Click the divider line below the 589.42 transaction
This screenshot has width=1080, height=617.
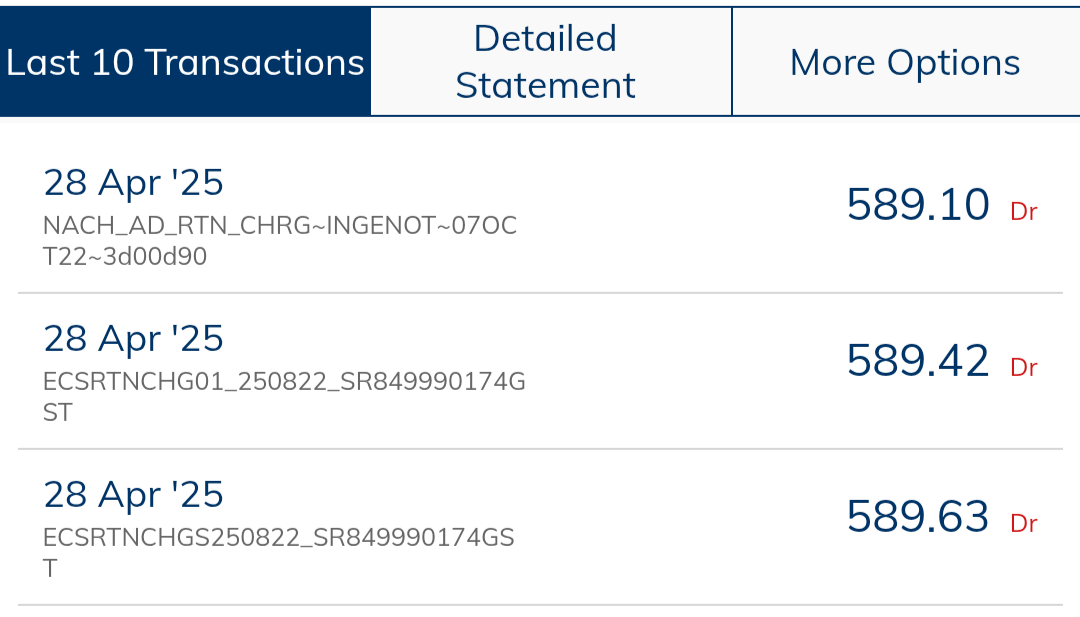540,449
